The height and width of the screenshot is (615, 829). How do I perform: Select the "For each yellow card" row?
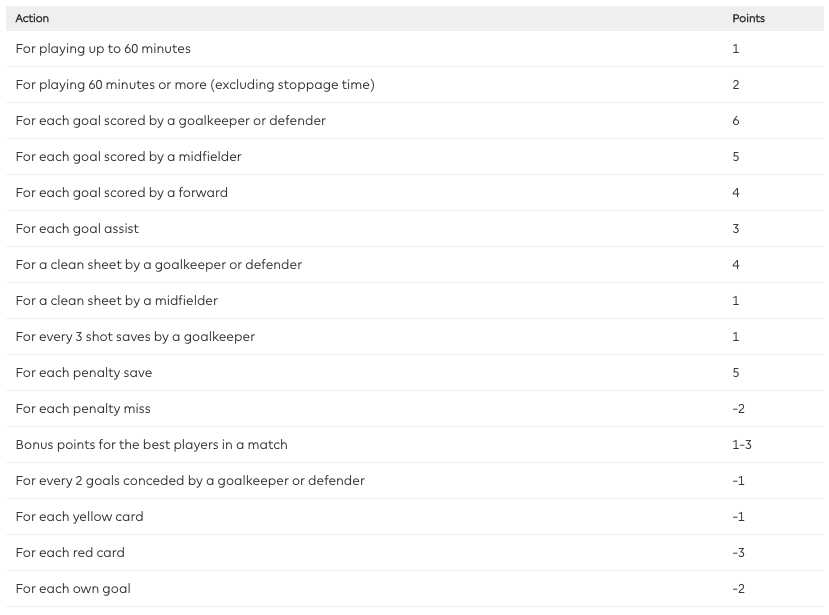click(79, 517)
